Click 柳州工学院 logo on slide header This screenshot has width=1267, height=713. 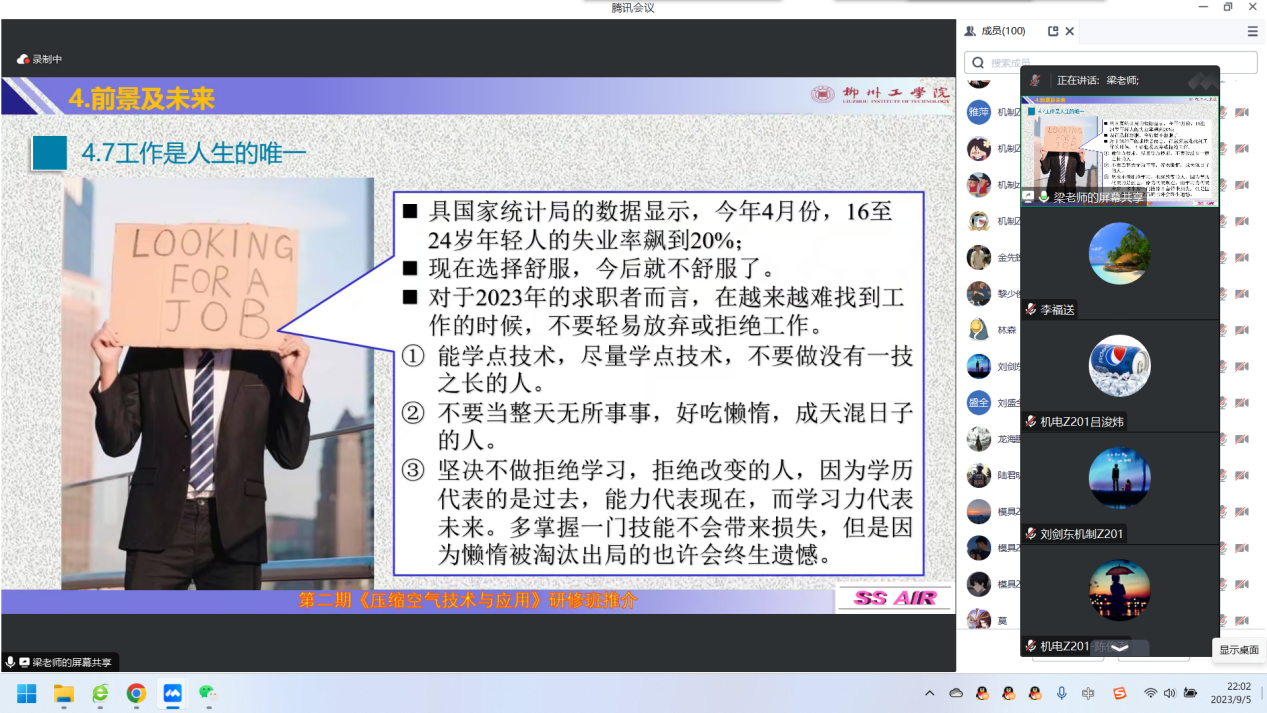[x=881, y=95]
